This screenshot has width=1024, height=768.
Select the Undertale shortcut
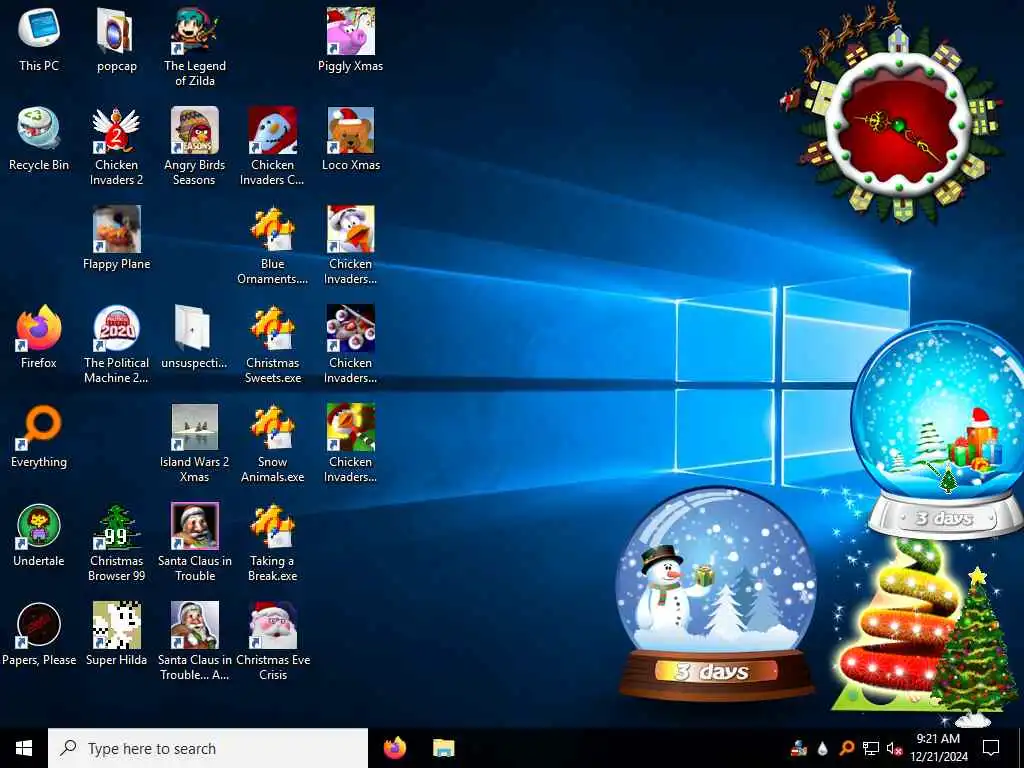(x=39, y=536)
